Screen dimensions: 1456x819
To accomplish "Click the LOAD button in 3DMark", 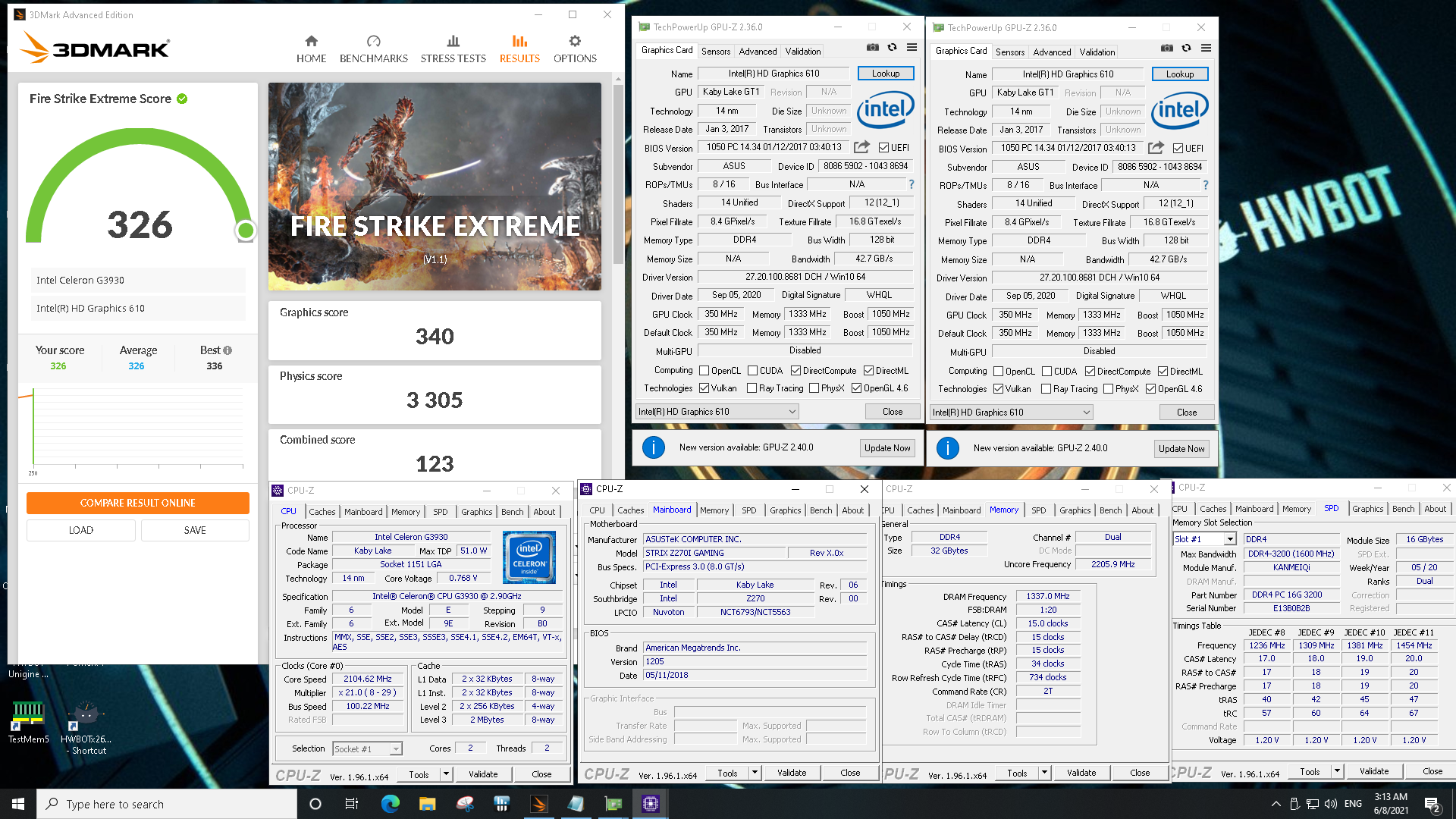I will (81, 530).
